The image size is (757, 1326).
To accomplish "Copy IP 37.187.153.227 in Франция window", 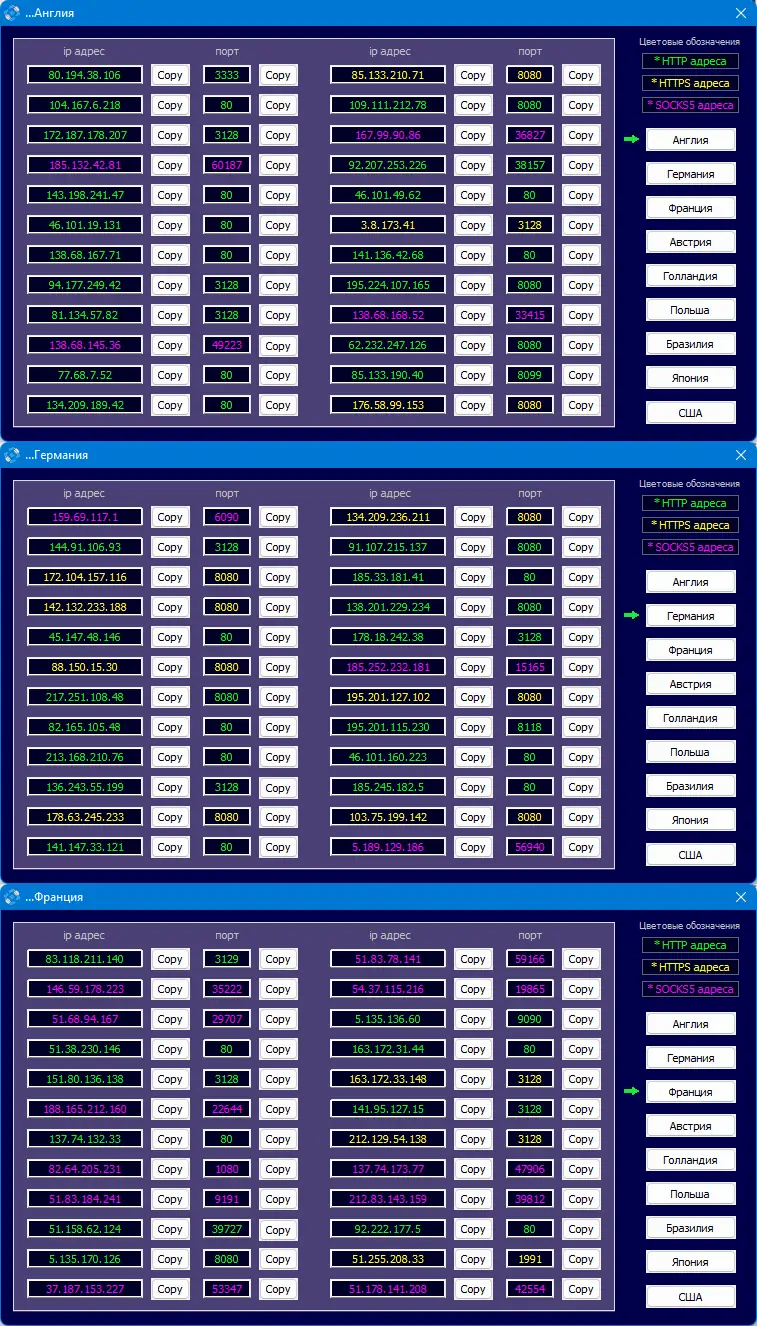I will click(170, 1289).
